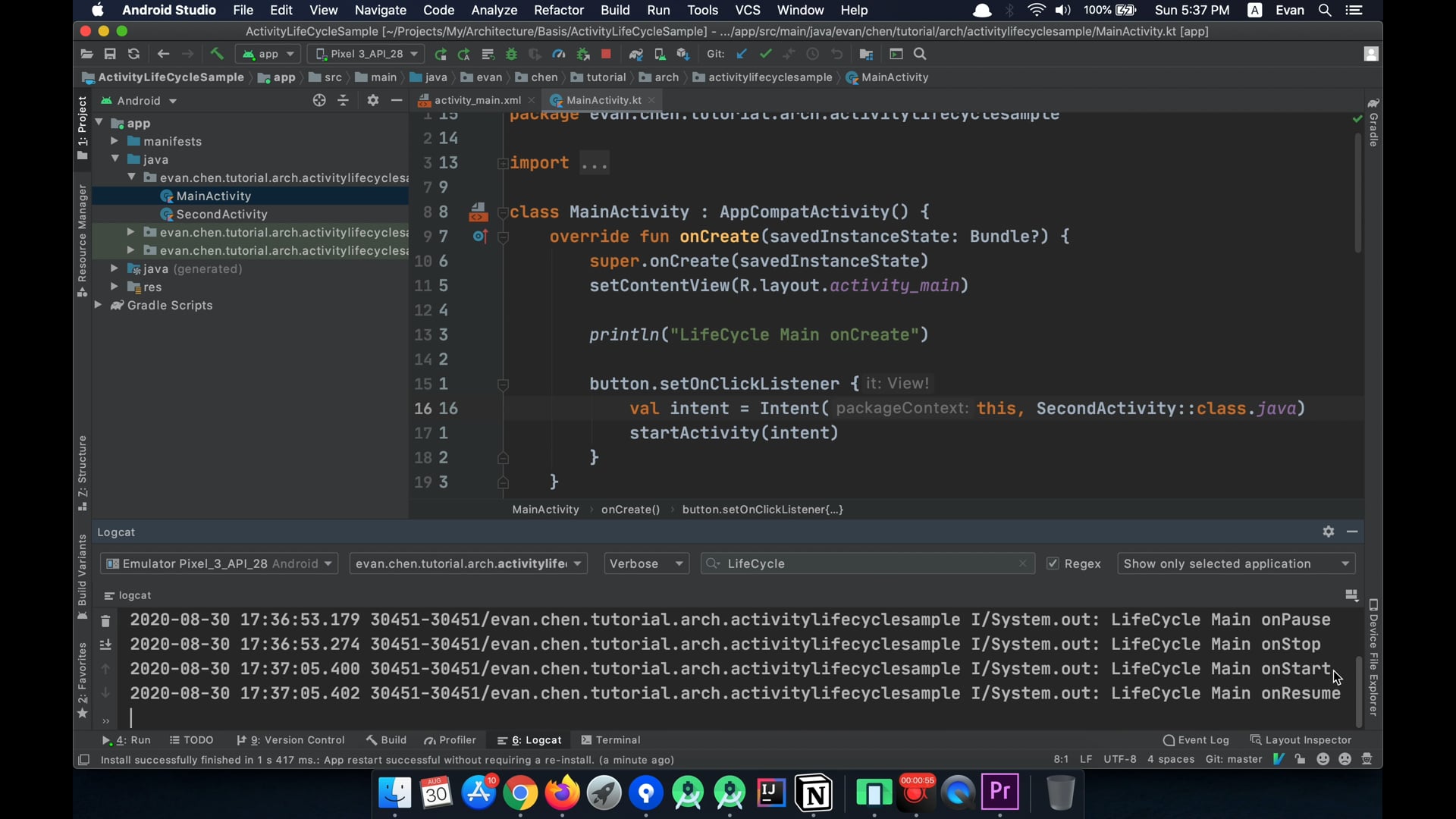This screenshot has width=1456, height=819.
Task: Switch to the activity_main.xml editor tab
Action: (x=476, y=100)
